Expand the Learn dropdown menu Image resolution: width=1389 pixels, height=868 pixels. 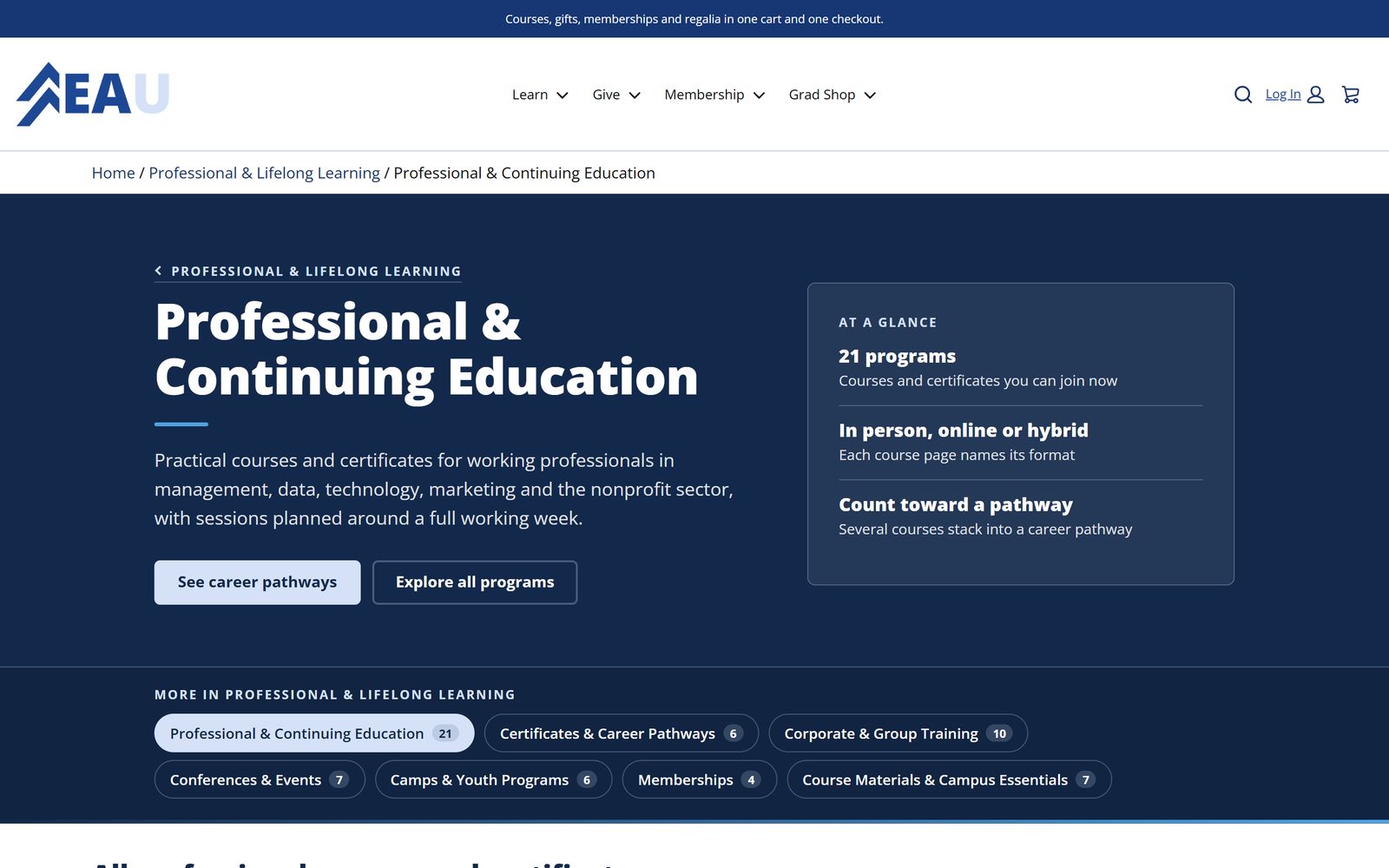click(540, 95)
